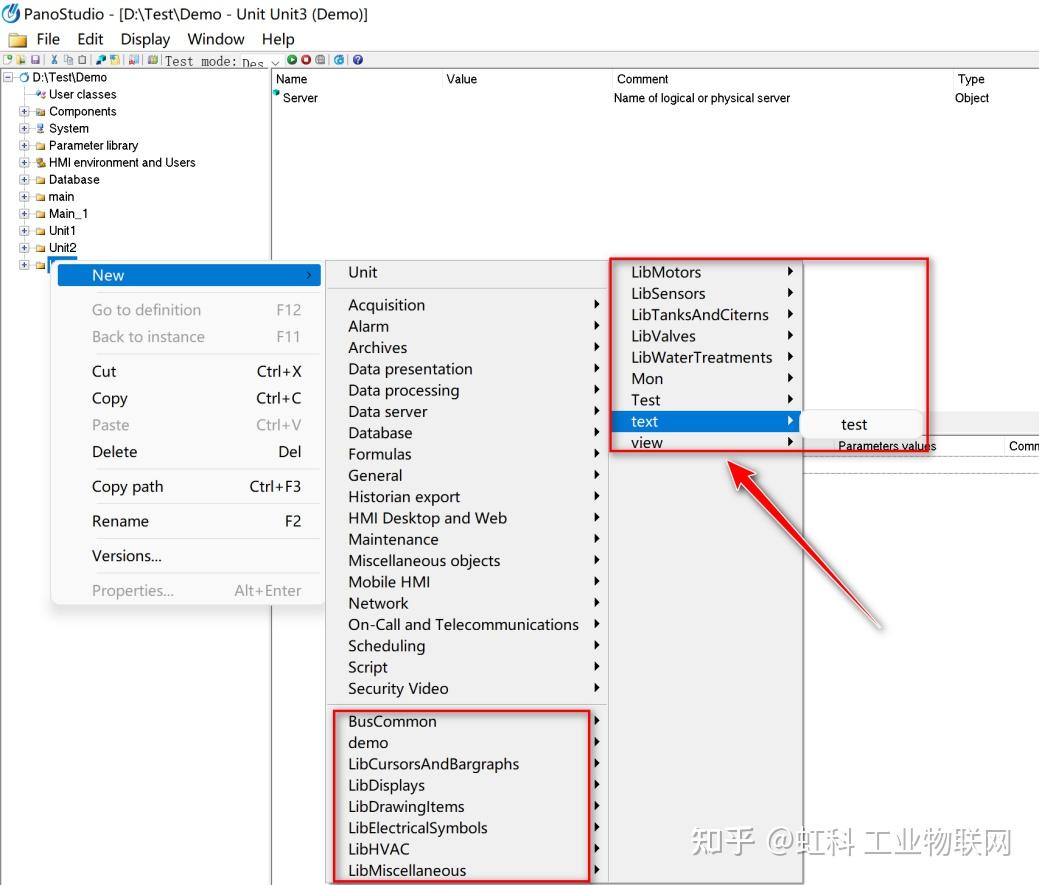Click the Versions... context menu entry

click(127, 556)
